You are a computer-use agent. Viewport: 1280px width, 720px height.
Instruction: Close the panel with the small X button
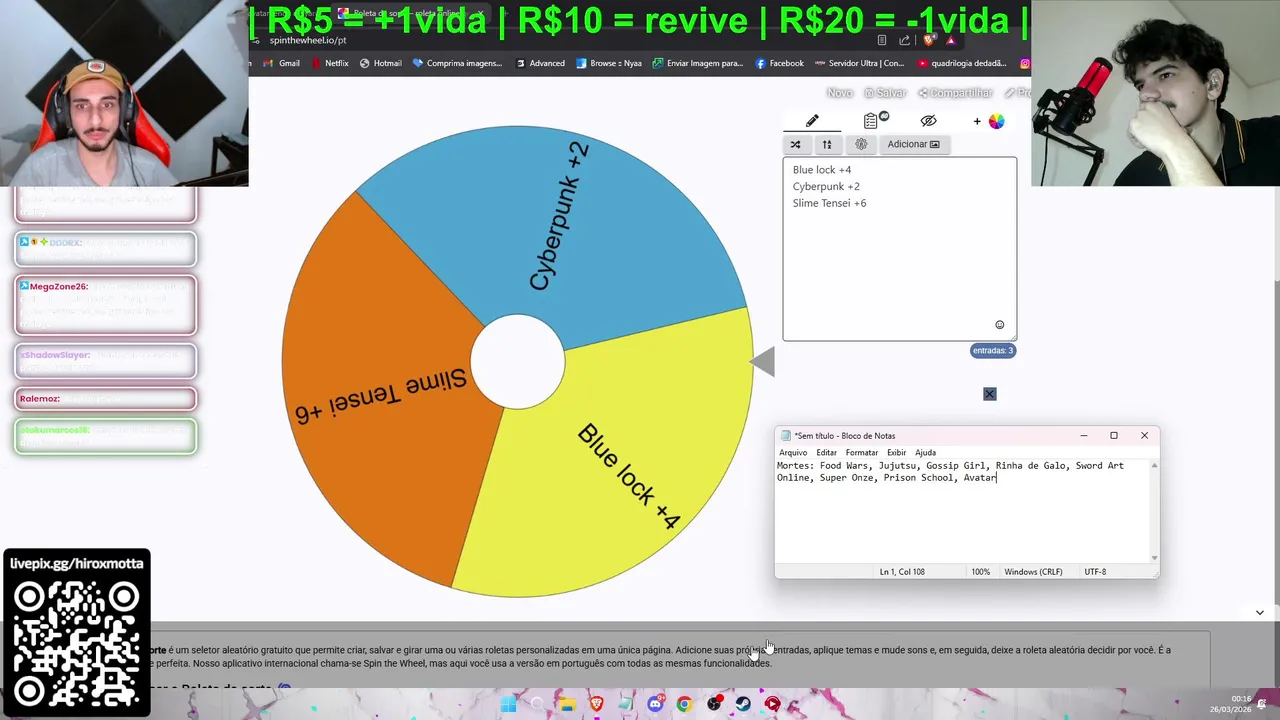pyautogui.click(x=990, y=394)
